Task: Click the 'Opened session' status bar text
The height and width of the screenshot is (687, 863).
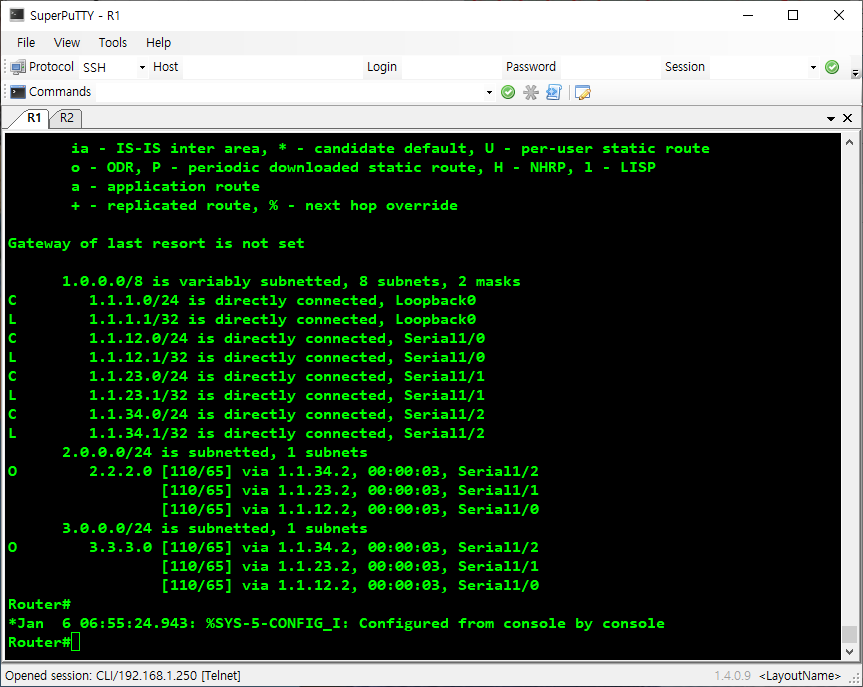Action: point(123,675)
